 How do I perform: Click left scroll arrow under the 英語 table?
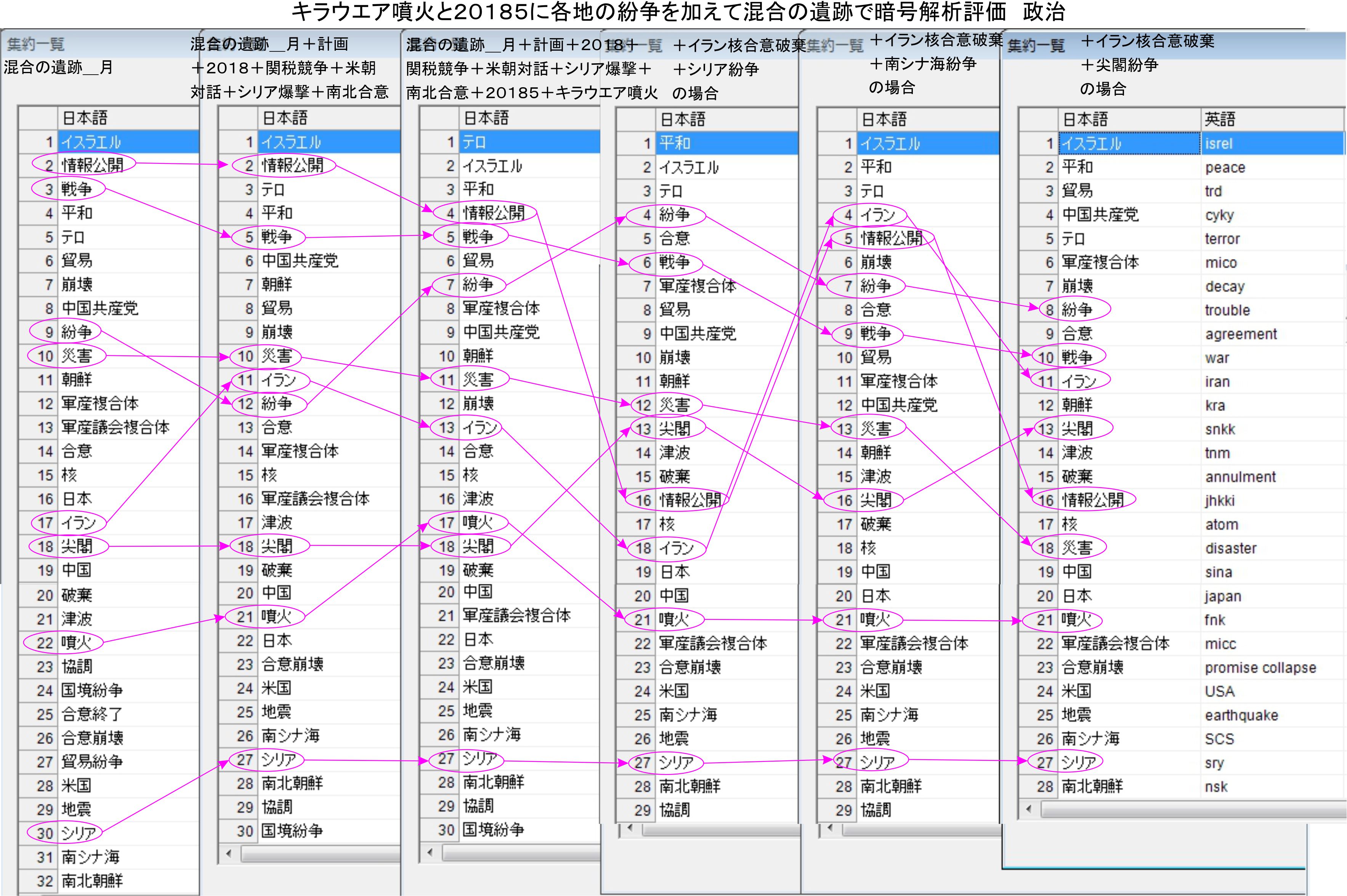coord(1028,809)
